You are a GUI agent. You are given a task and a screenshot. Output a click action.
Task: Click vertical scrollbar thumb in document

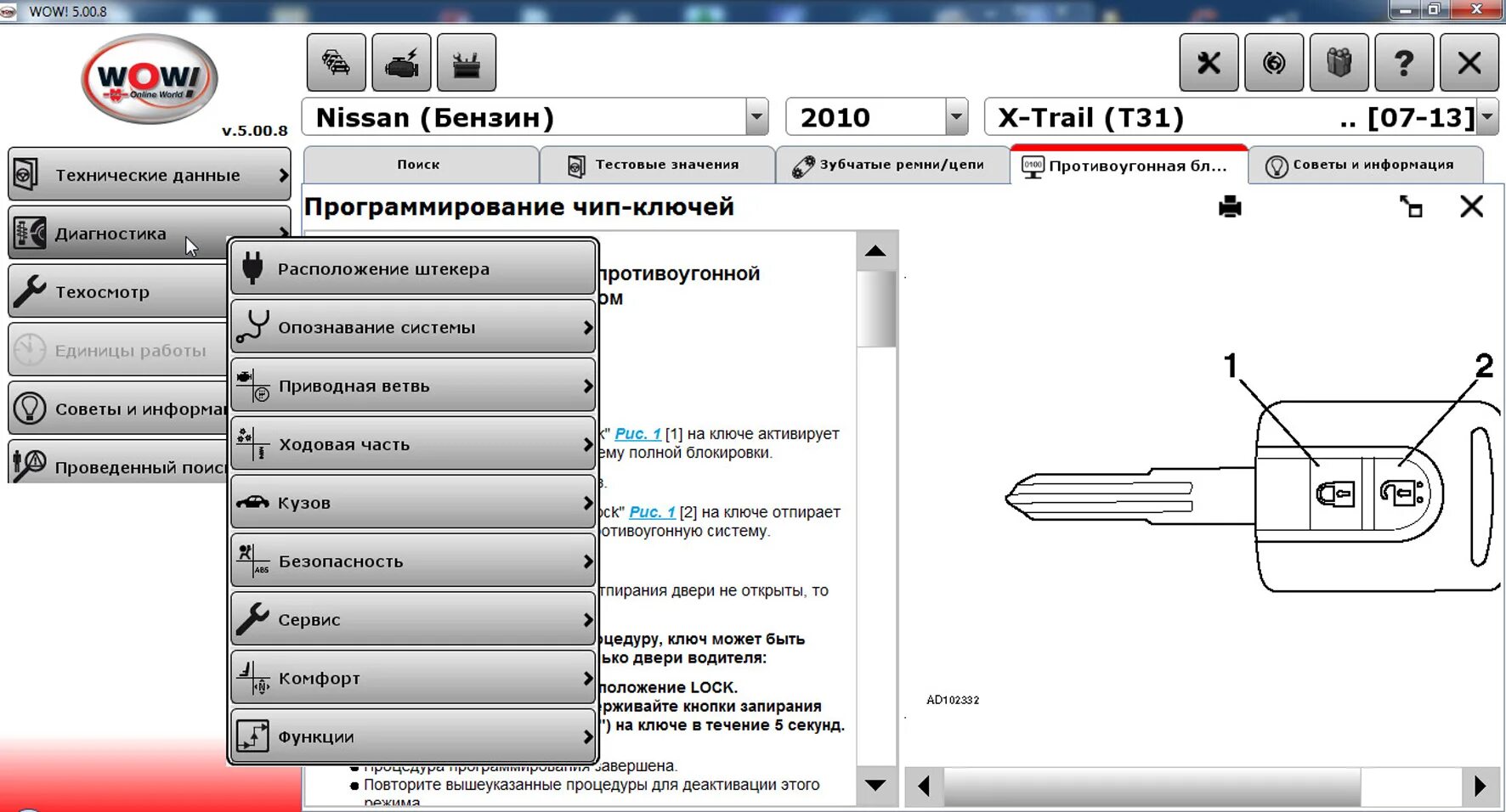(876, 309)
